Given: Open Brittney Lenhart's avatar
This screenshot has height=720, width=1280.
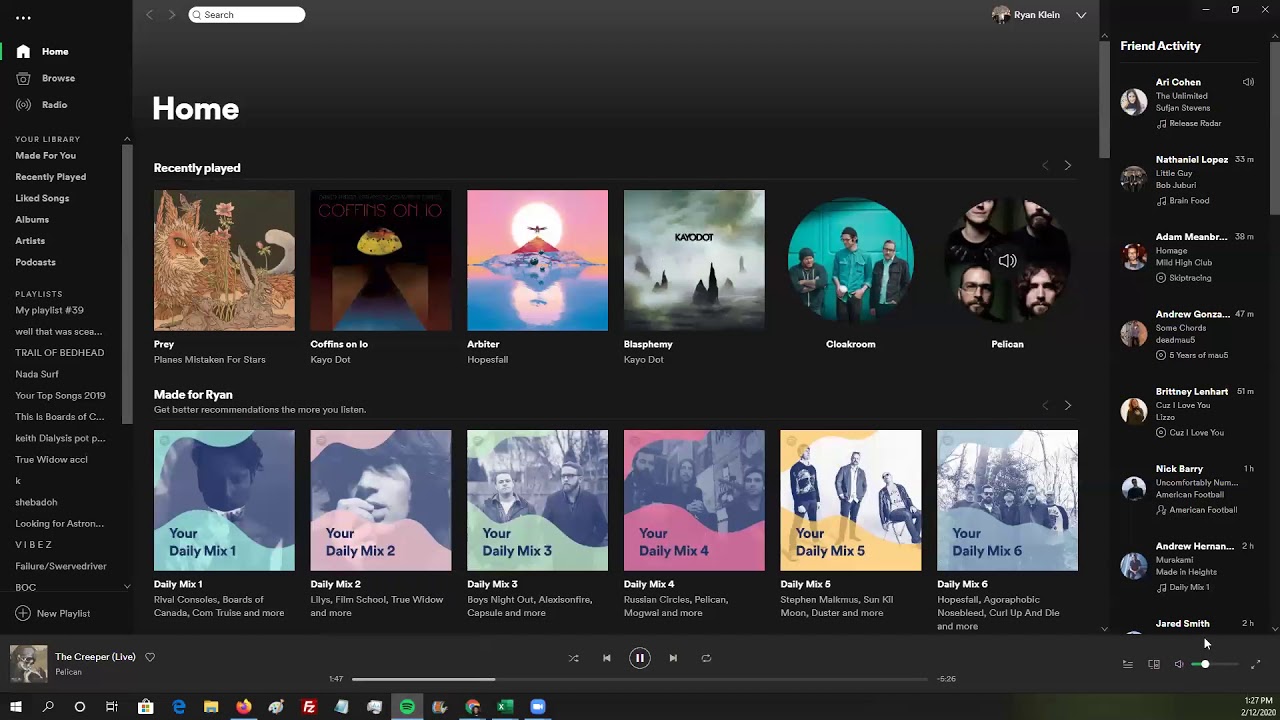Looking at the screenshot, I should click(1134, 411).
